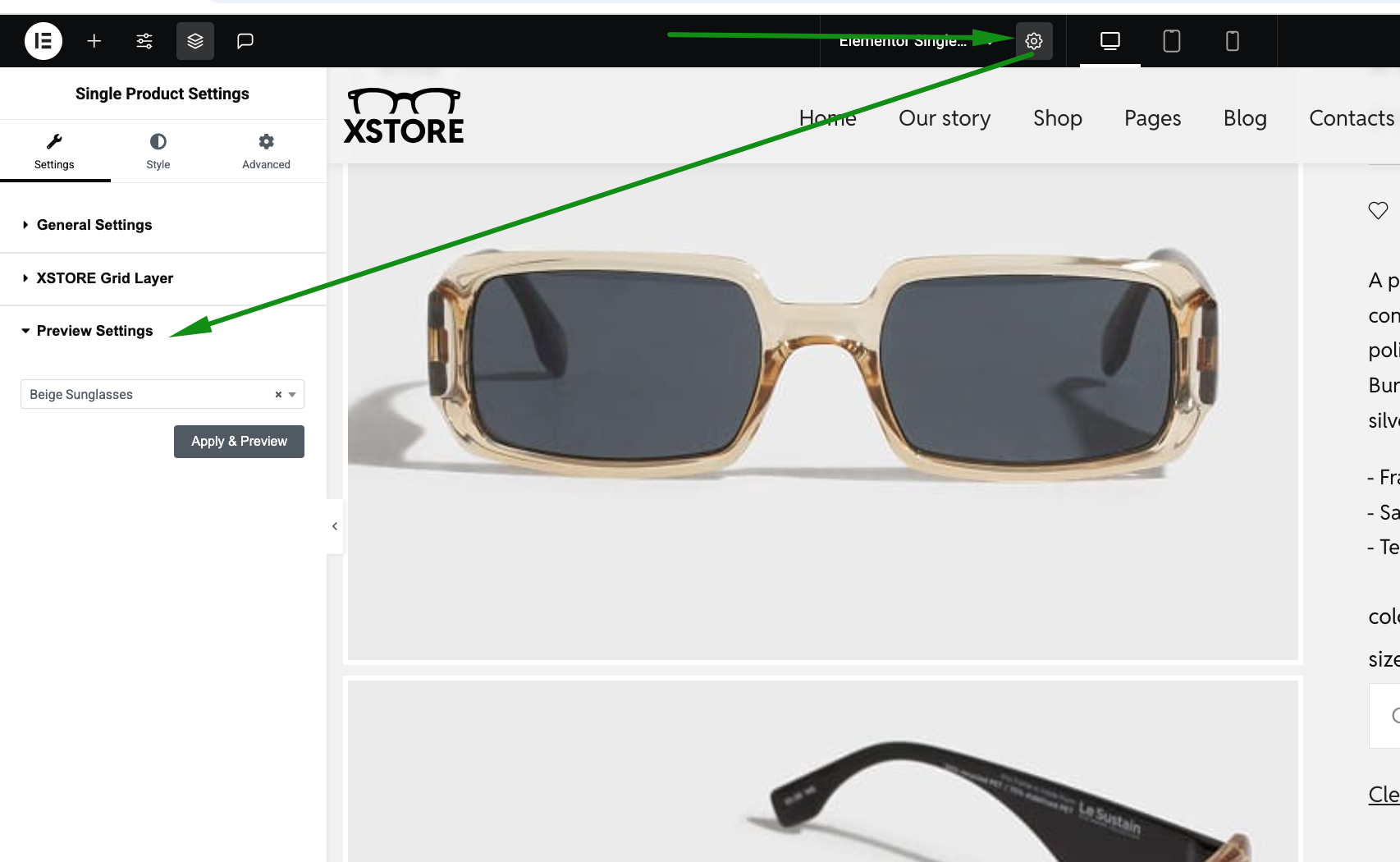Click Apply & Preview button
Screen dimensions: 1400x862
pyautogui.click(x=239, y=442)
